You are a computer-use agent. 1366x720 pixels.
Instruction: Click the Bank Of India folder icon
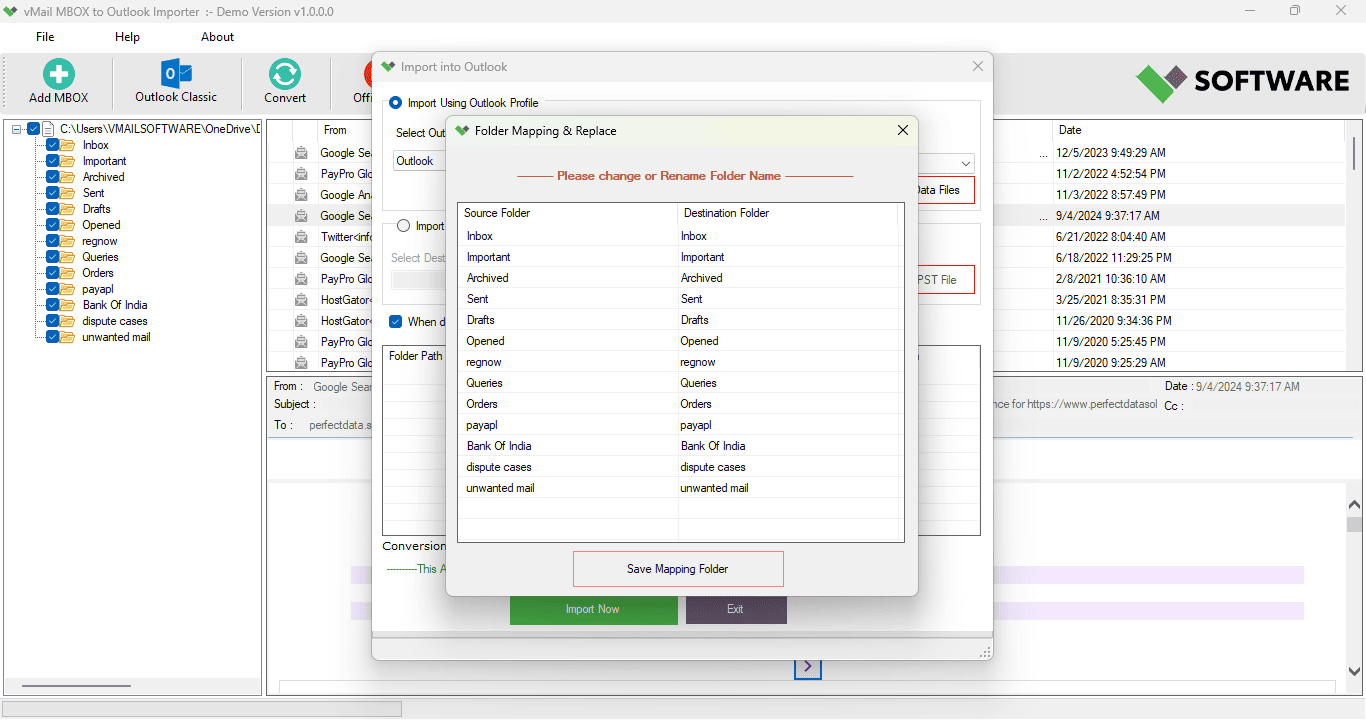(x=68, y=305)
